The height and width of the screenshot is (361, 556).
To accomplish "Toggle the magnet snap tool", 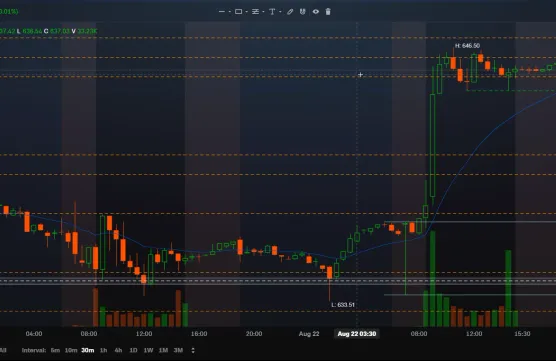I will coord(302,12).
